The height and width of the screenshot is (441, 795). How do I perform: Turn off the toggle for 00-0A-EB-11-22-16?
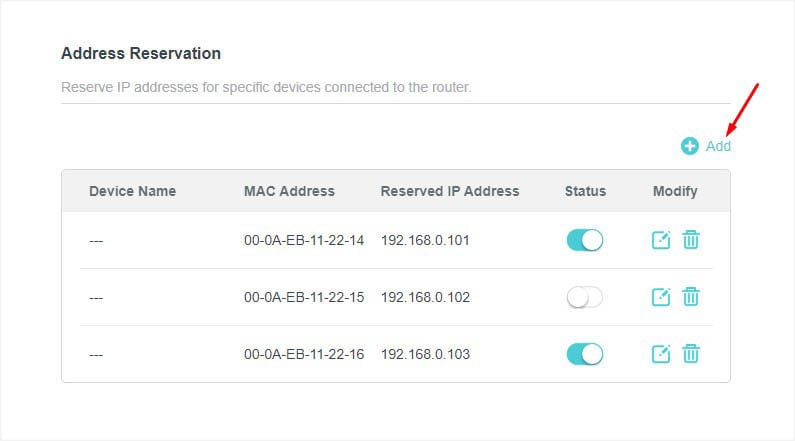pyautogui.click(x=585, y=354)
